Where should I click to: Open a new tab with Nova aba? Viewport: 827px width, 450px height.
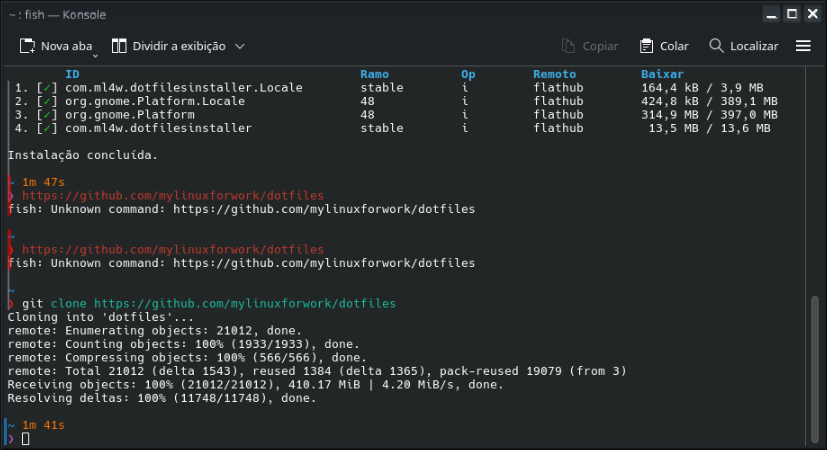click(56, 46)
